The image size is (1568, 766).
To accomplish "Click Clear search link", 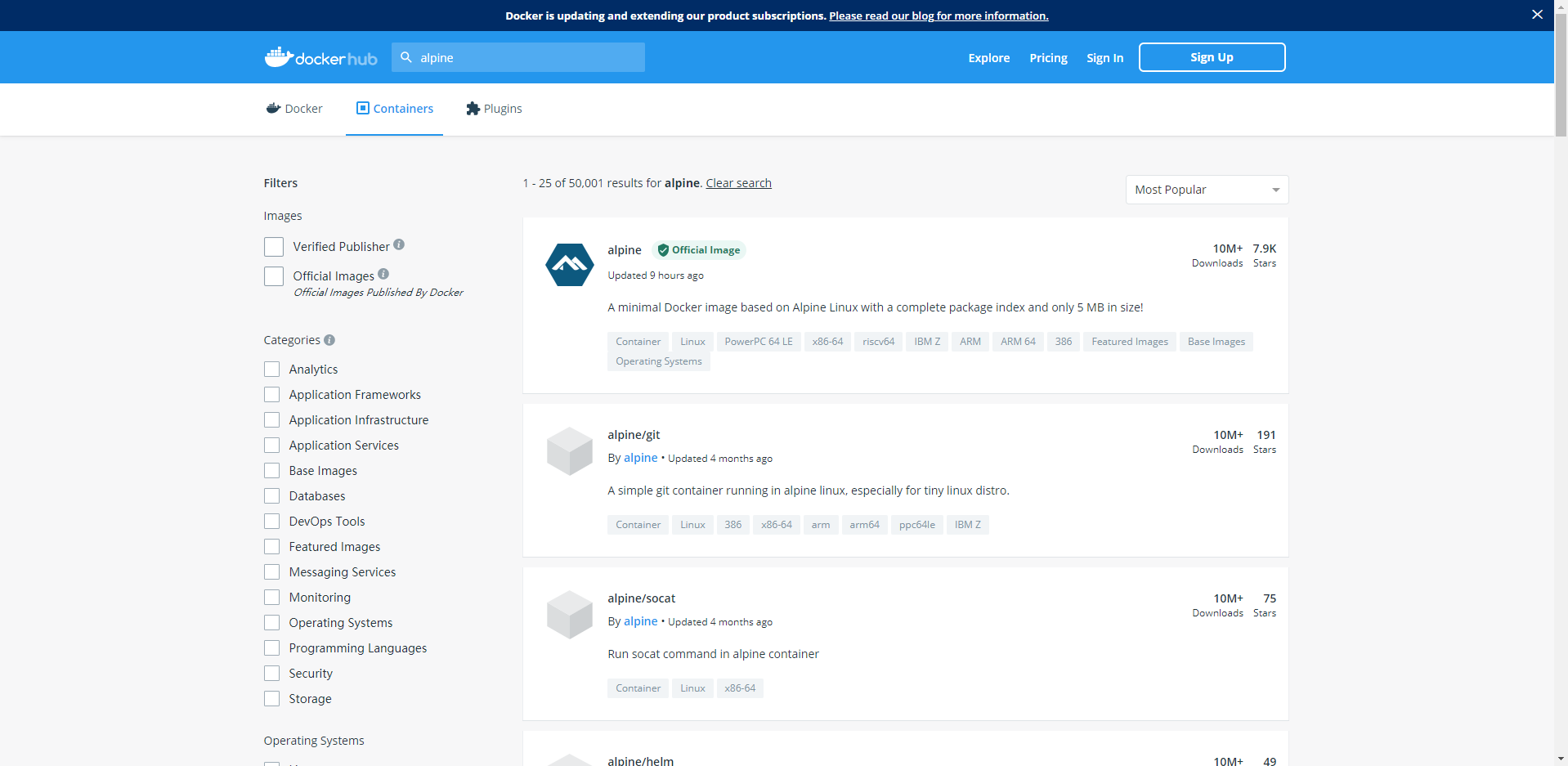I will click(738, 183).
